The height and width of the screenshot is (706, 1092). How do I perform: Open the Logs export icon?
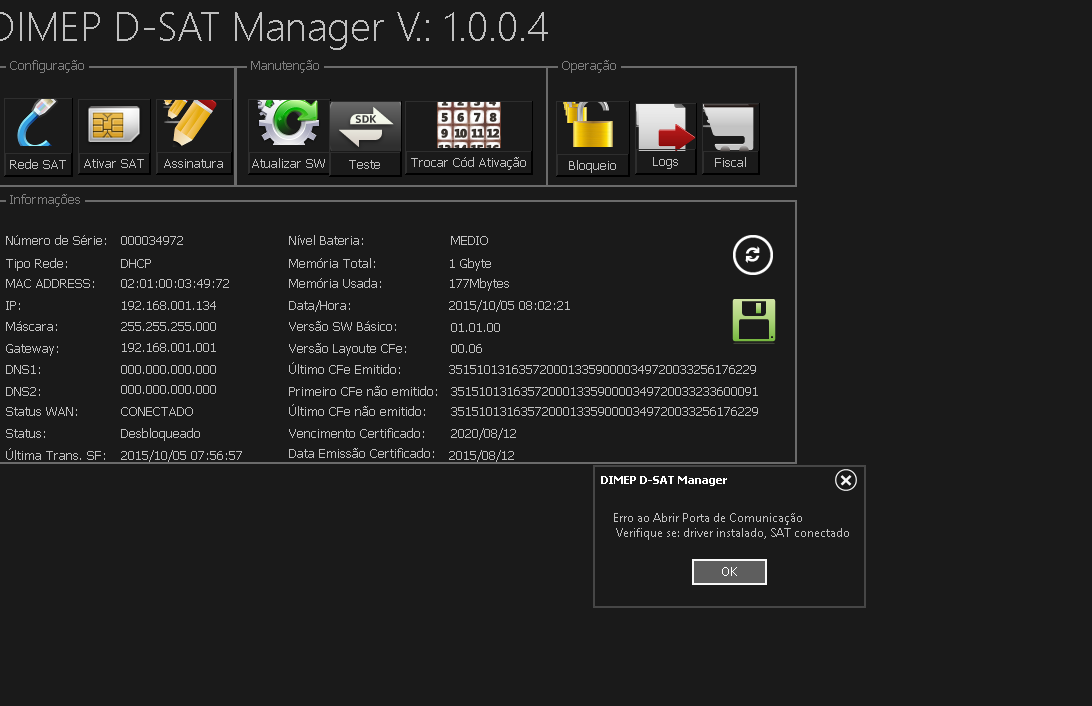pos(665,138)
